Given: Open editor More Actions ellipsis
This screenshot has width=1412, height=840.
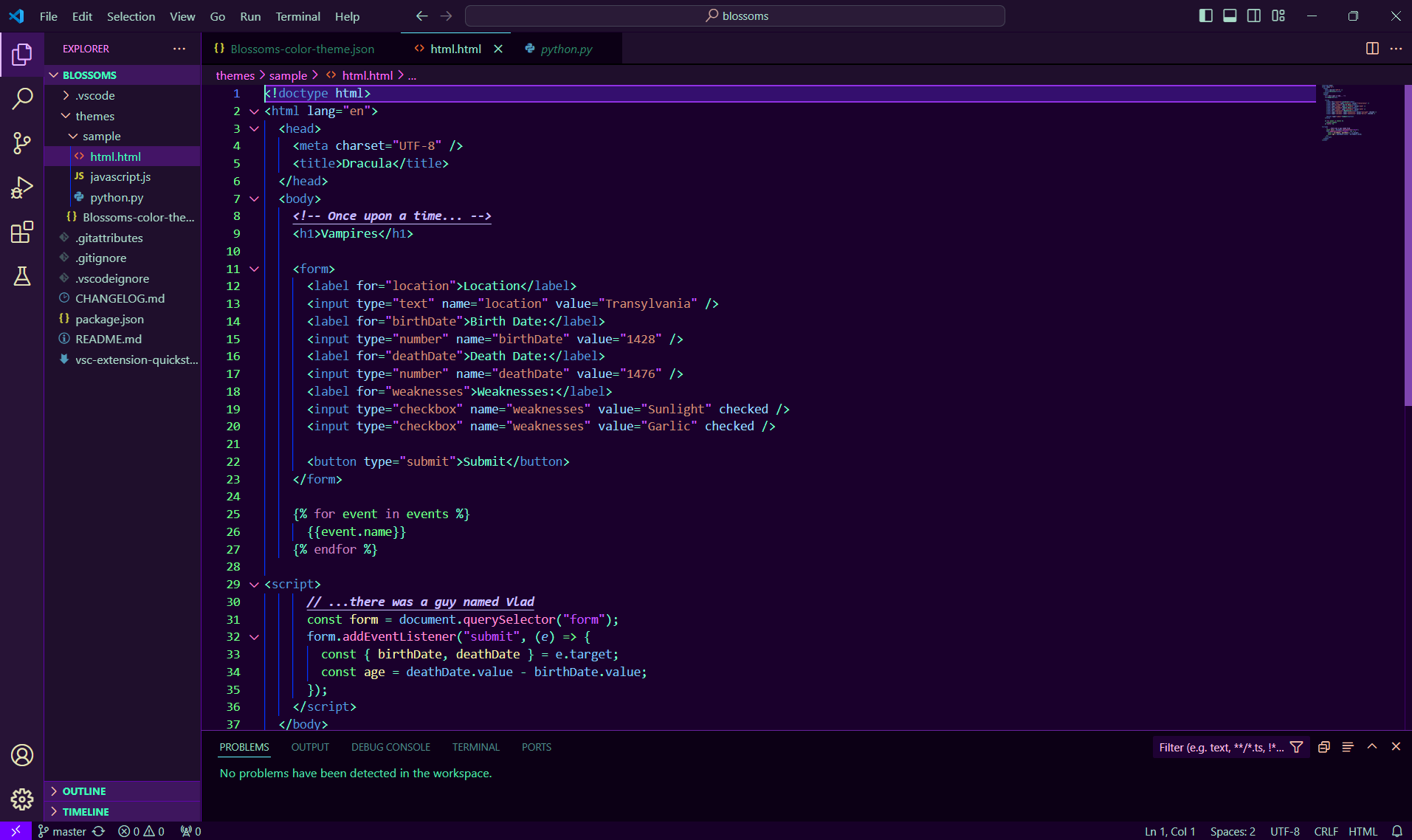Looking at the screenshot, I should [x=1396, y=49].
